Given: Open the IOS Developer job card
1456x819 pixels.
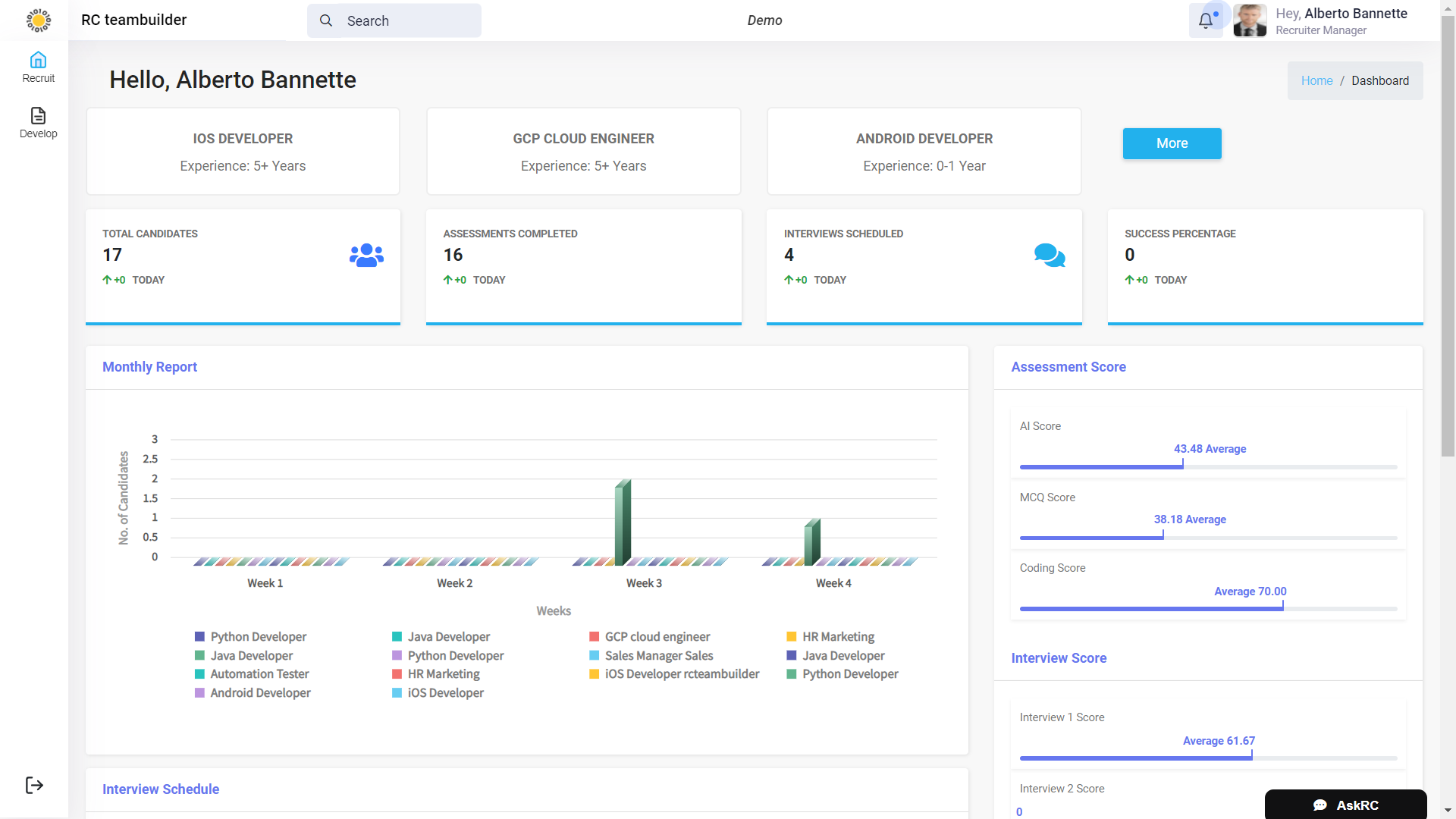Looking at the screenshot, I should 243,152.
